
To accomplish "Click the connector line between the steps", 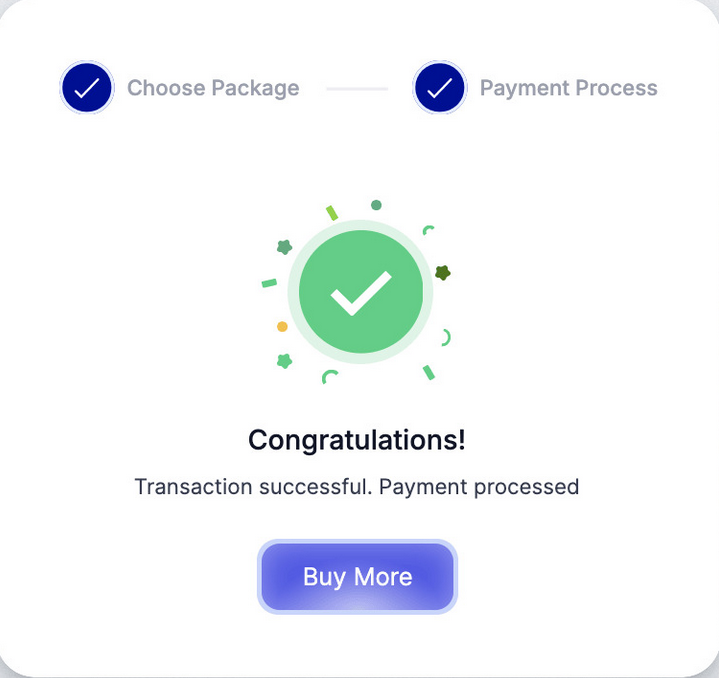I will (356, 89).
